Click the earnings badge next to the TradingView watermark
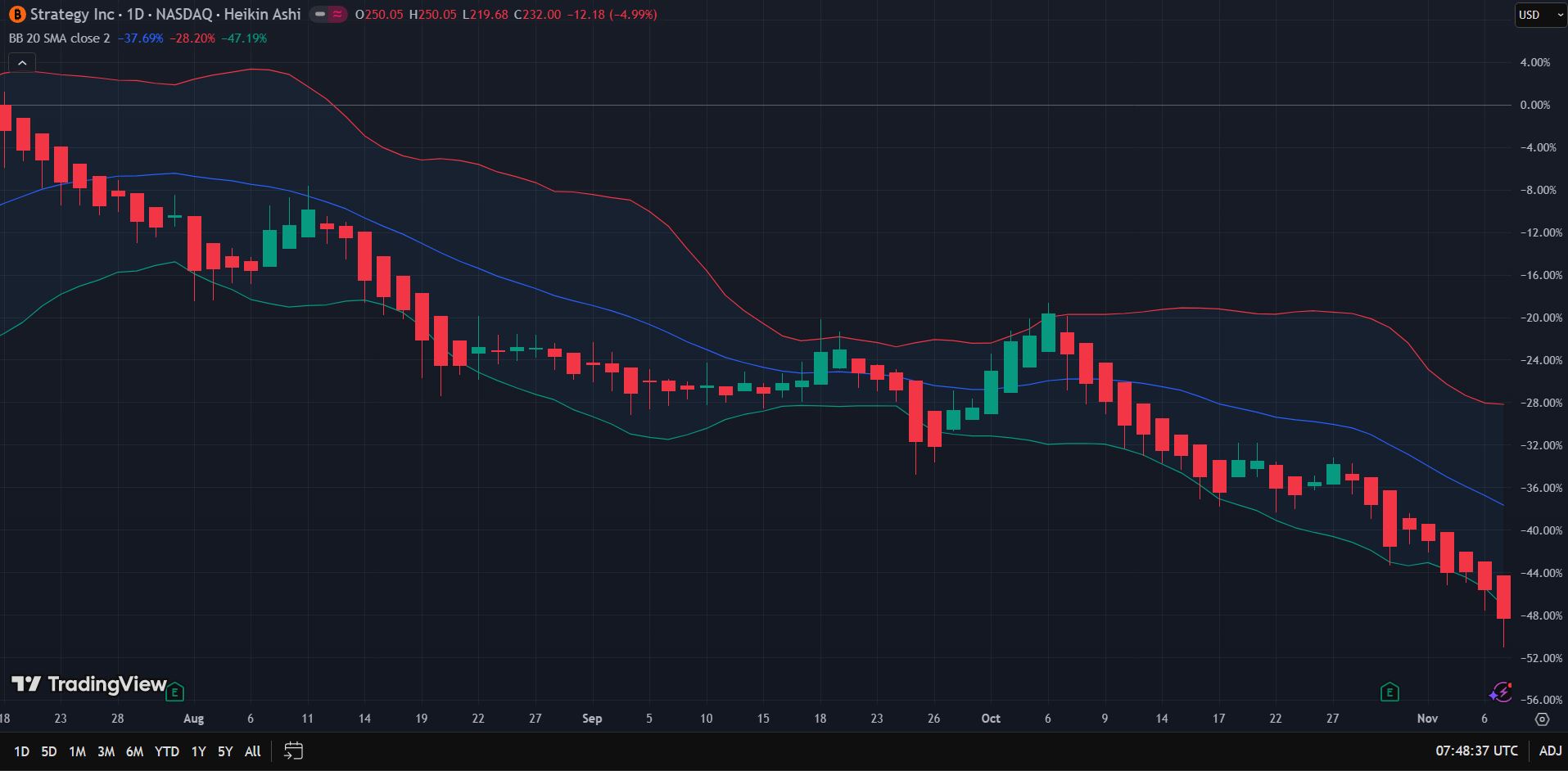Image resolution: width=1568 pixels, height=771 pixels. click(x=174, y=692)
